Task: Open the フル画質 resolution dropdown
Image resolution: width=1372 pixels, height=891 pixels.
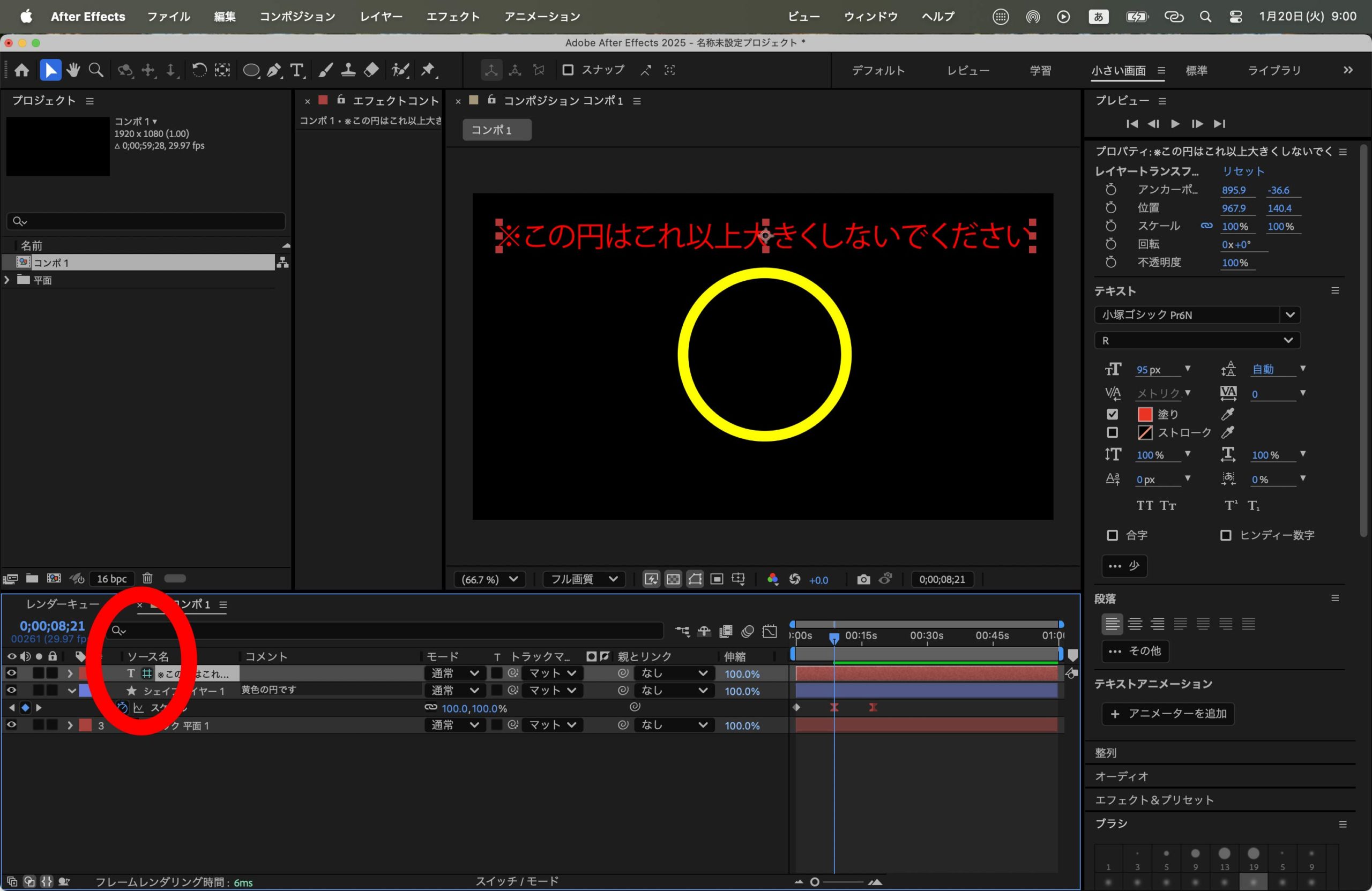Action: pos(584,579)
